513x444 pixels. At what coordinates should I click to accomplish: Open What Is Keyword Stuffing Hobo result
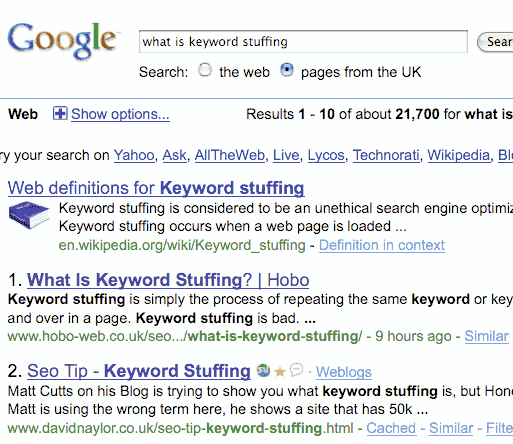click(x=168, y=280)
